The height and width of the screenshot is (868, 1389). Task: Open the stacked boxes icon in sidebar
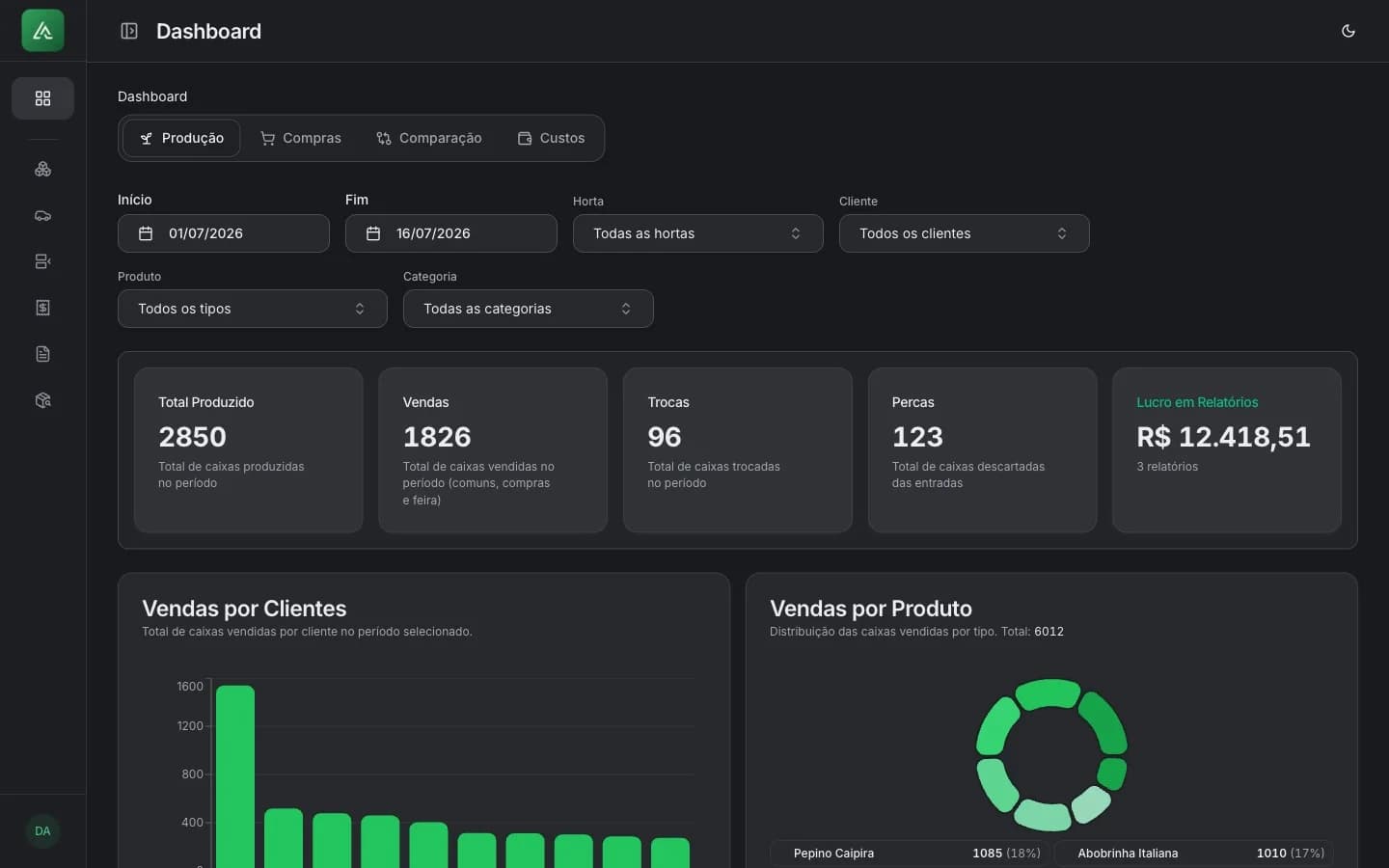(x=42, y=169)
